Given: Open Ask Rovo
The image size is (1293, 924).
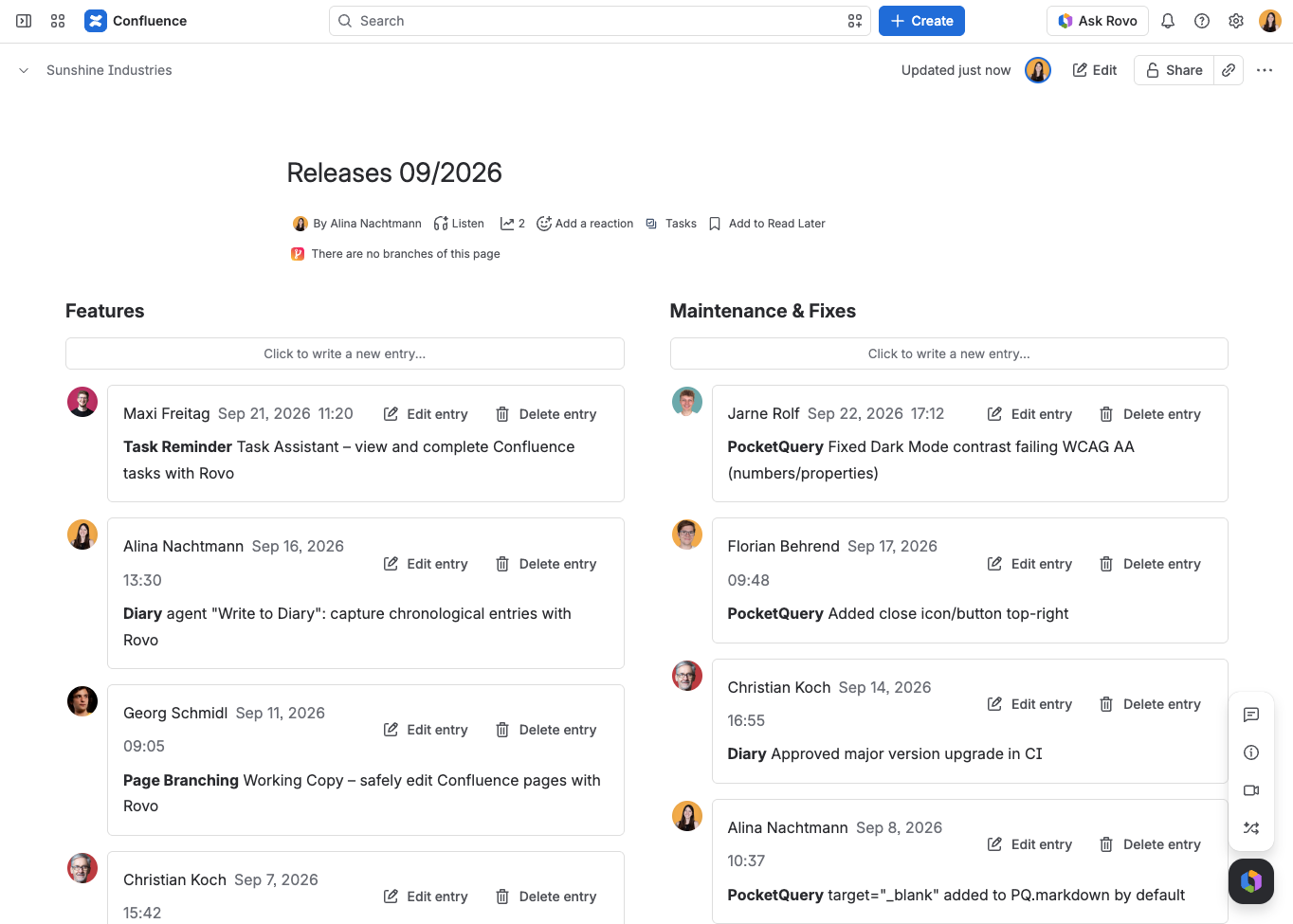Looking at the screenshot, I should (1098, 21).
